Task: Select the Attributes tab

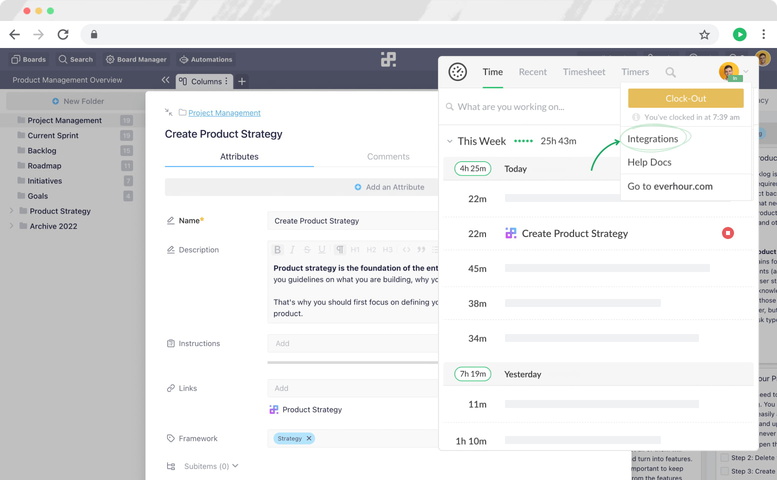Action: (x=239, y=157)
